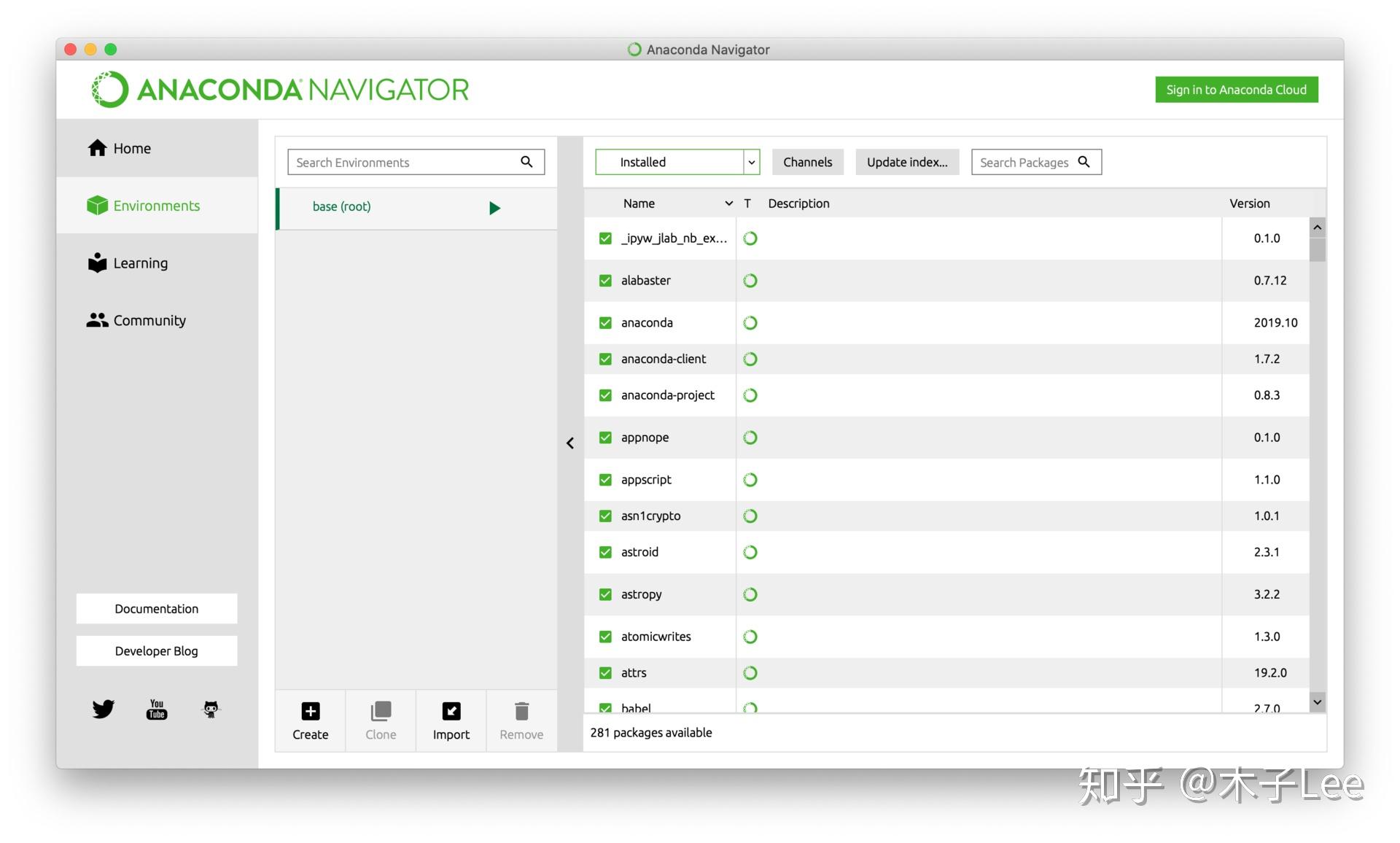Click the Import environment icon
This screenshot has width=1400, height=843.
coord(451,711)
